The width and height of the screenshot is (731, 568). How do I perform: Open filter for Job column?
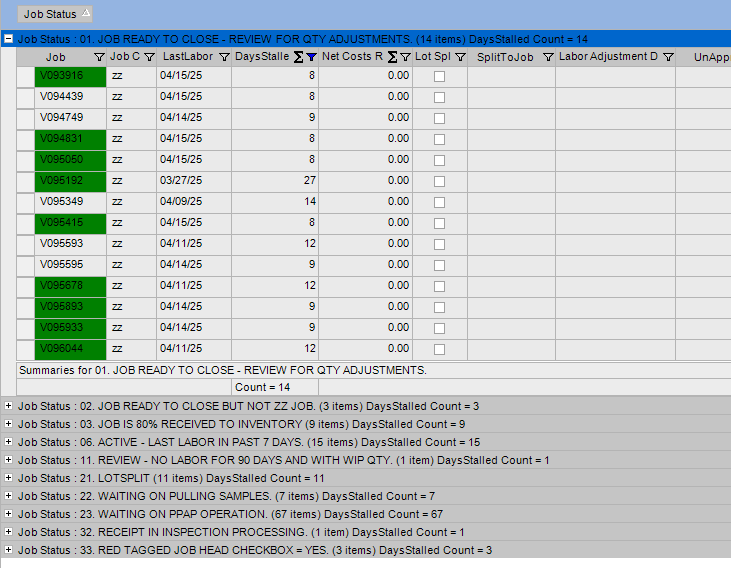point(99,57)
